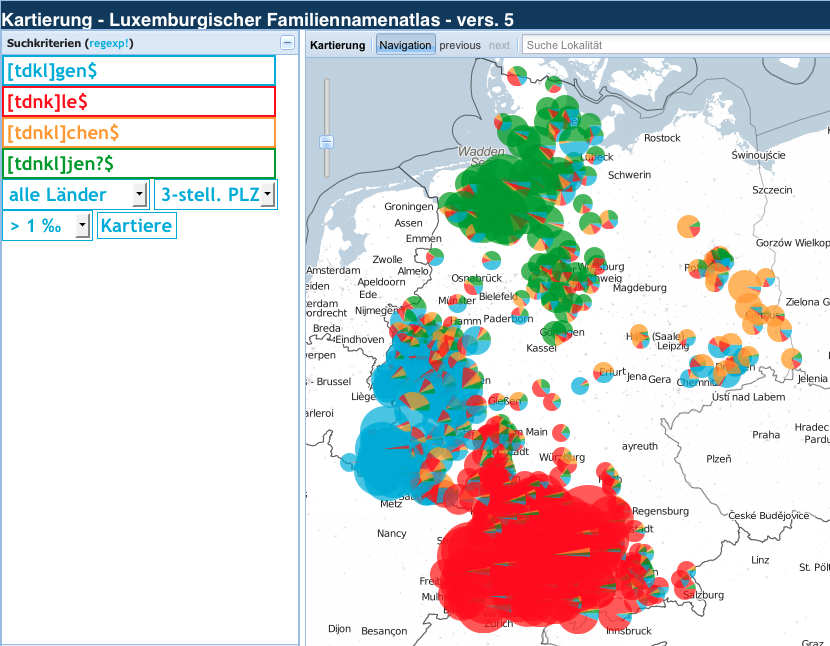Click 'next' in the map toolbar

pyautogui.click(x=499, y=45)
